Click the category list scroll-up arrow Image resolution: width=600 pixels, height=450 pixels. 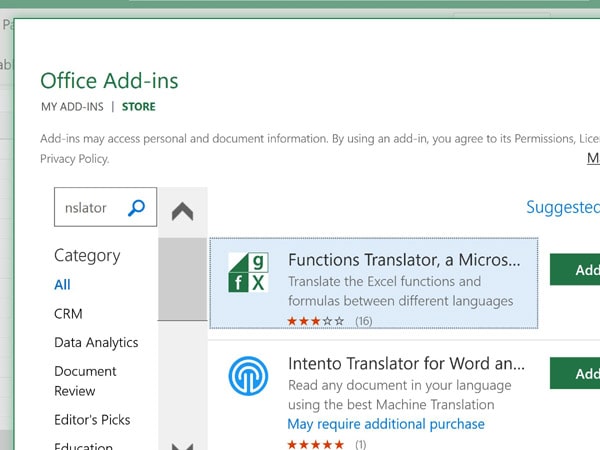183,211
